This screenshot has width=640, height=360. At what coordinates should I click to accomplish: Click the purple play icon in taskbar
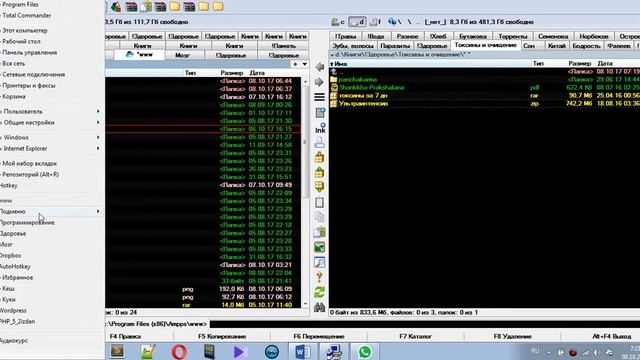[x=240, y=351]
